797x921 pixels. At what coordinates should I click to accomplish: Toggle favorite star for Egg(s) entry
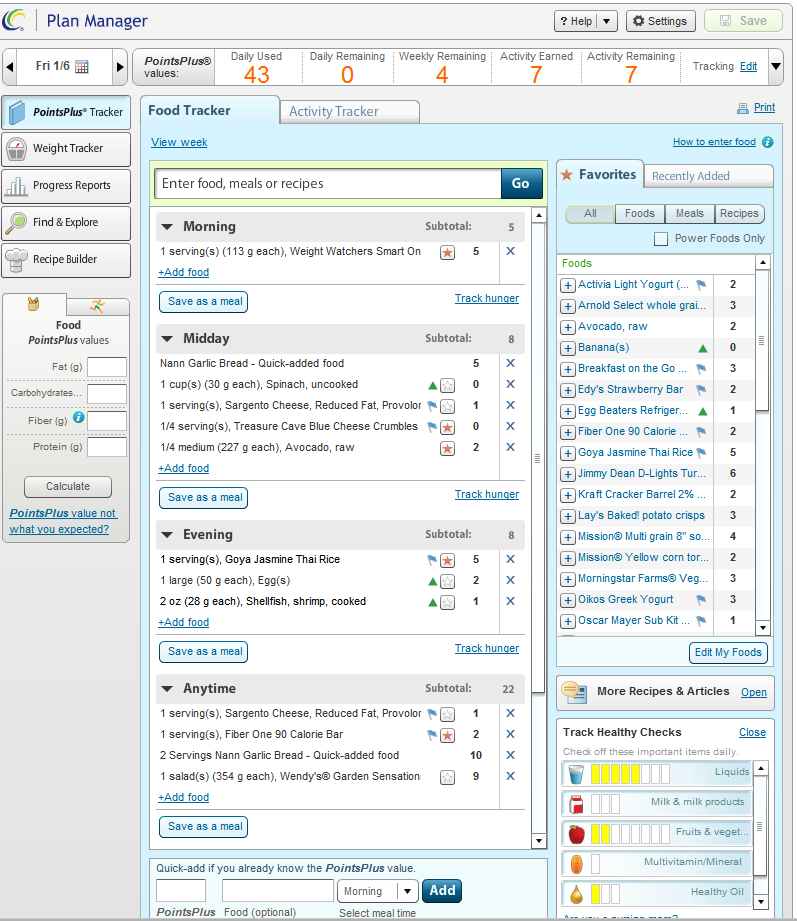pyautogui.click(x=448, y=582)
